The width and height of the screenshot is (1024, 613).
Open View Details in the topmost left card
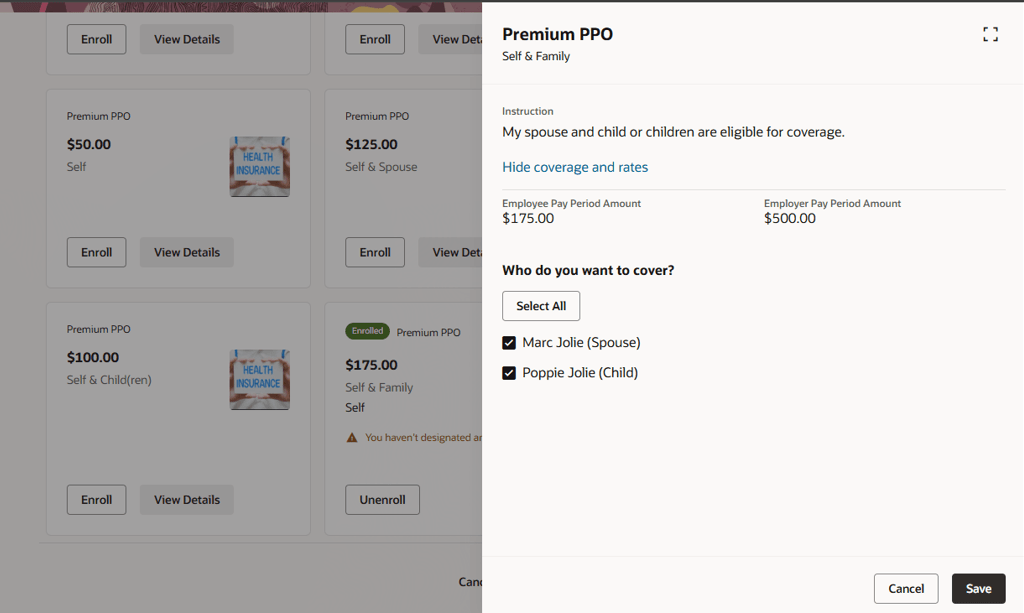[x=187, y=40]
